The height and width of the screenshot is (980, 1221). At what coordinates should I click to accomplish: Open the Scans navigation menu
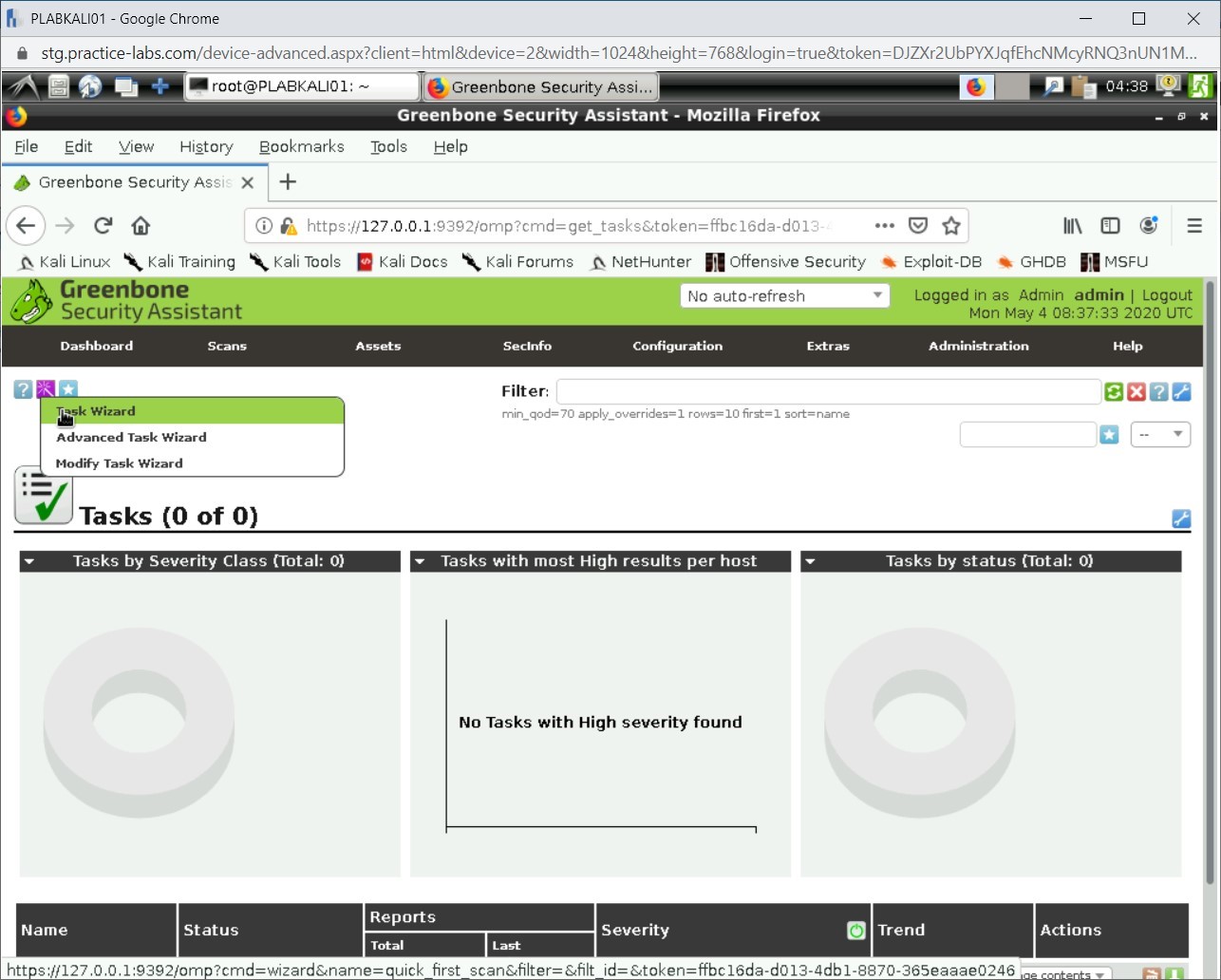tap(227, 347)
